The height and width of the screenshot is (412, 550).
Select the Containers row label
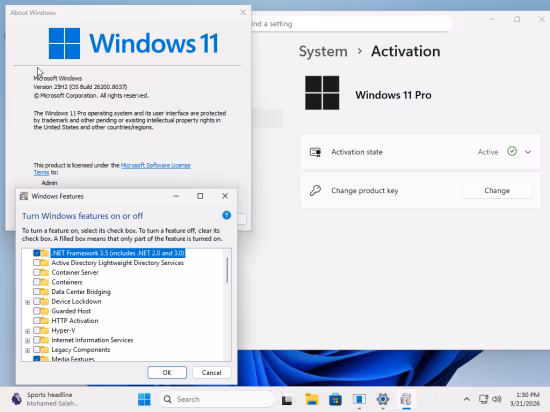(67, 282)
